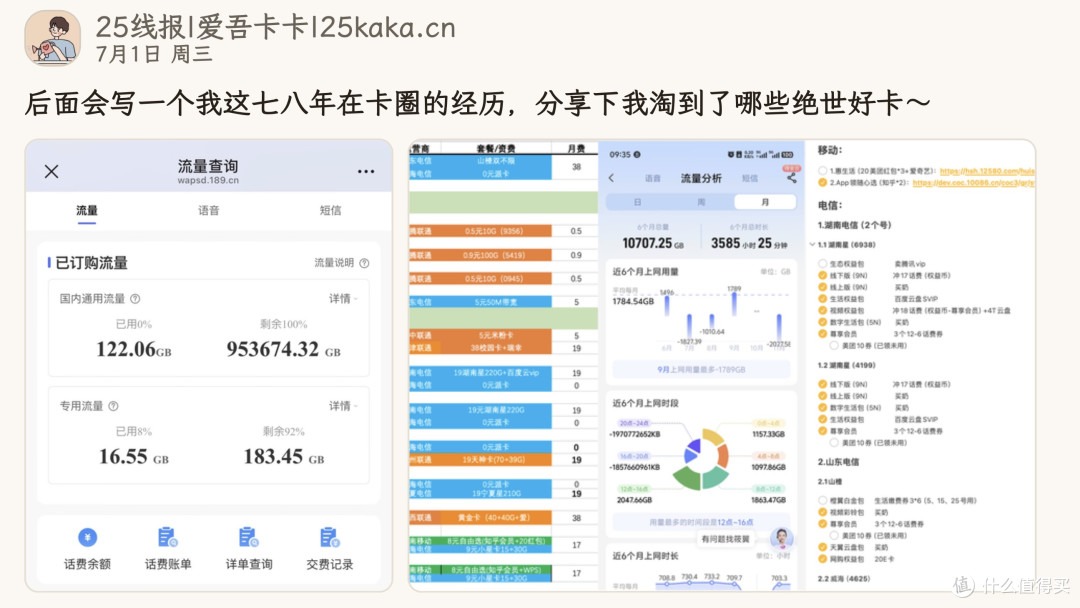Tap the dark green 12点-16点 donut segment
Image resolution: width=1080 pixels, height=608 pixels.
(685, 478)
